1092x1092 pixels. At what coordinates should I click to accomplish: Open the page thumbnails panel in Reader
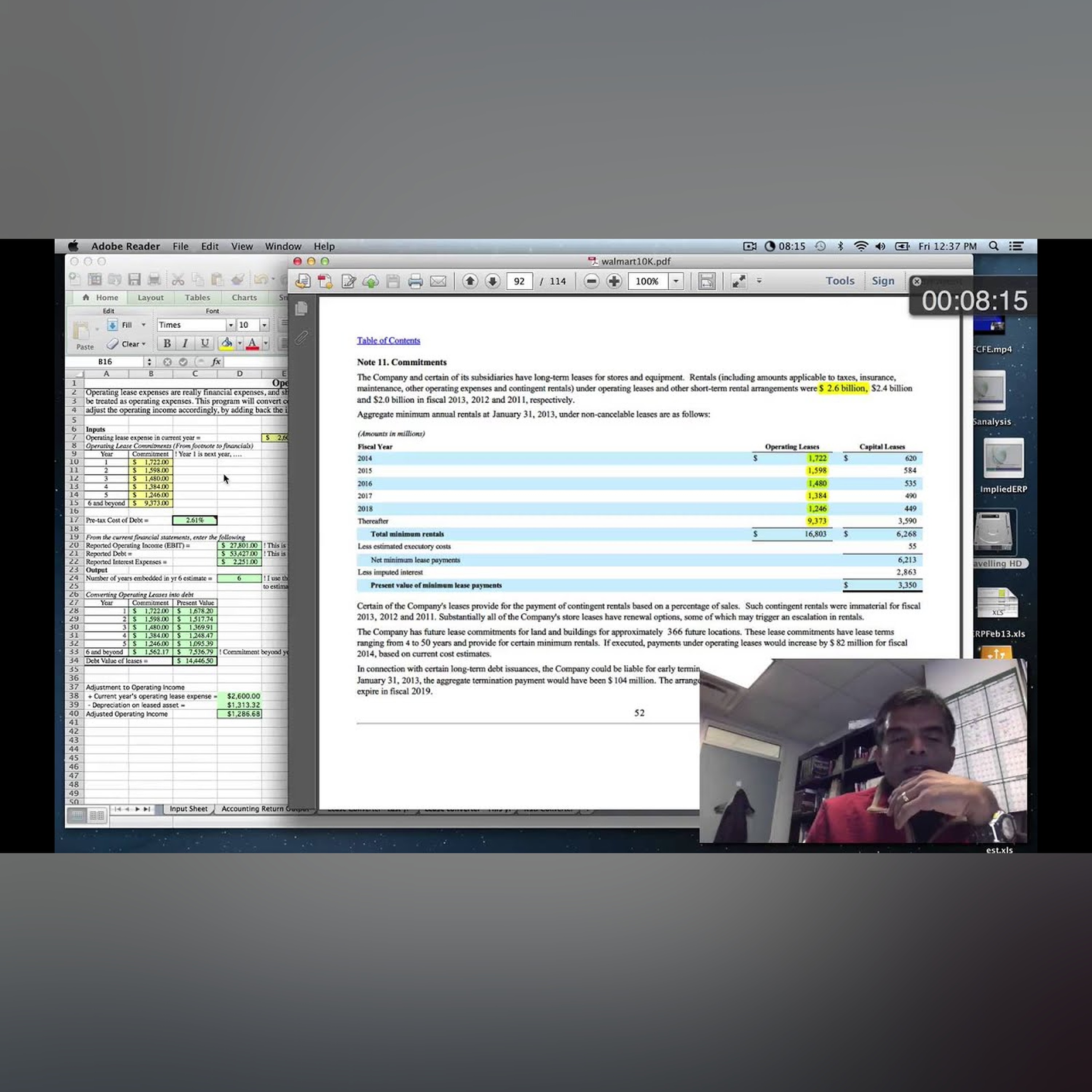tap(301, 308)
